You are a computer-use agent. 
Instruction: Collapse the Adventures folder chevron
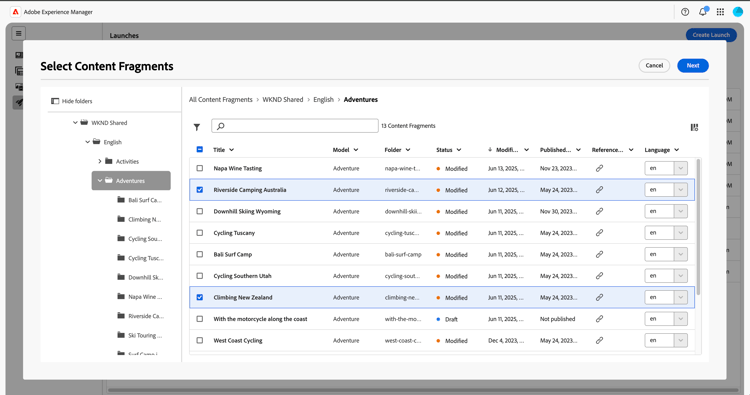point(99,181)
